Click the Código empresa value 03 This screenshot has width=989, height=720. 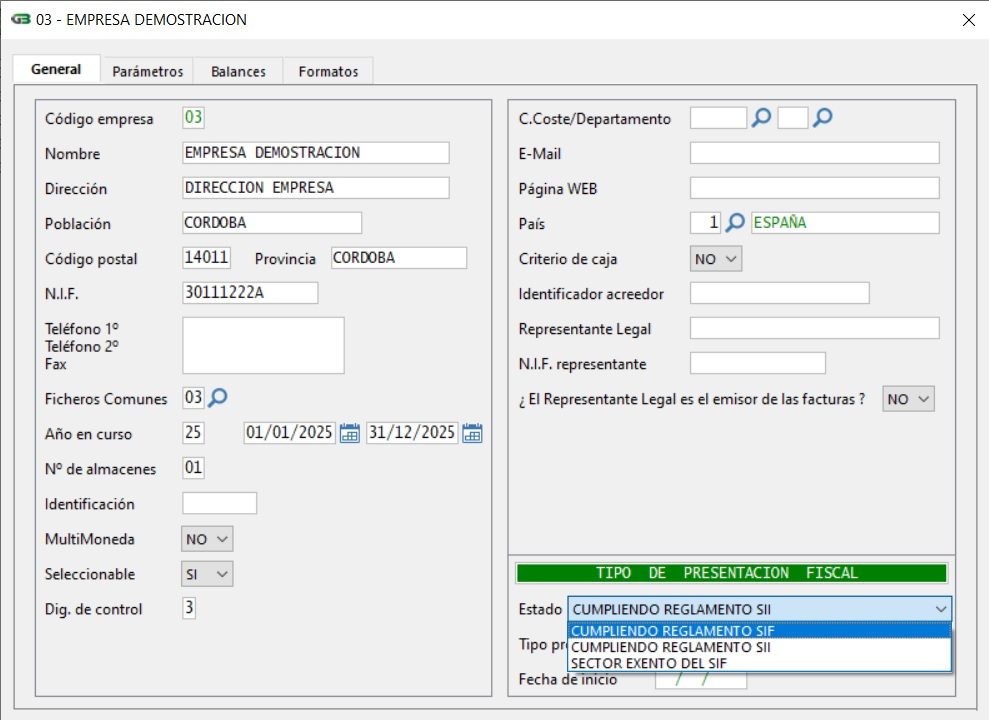pos(193,117)
